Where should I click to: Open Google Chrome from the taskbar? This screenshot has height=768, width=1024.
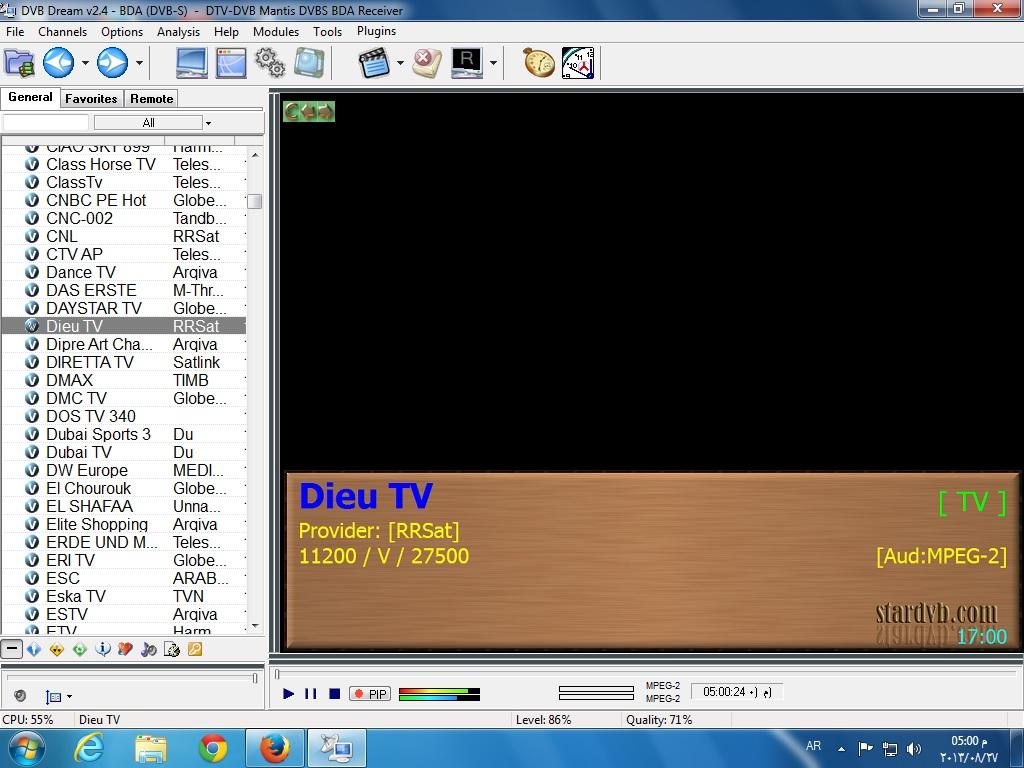click(x=213, y=748)
